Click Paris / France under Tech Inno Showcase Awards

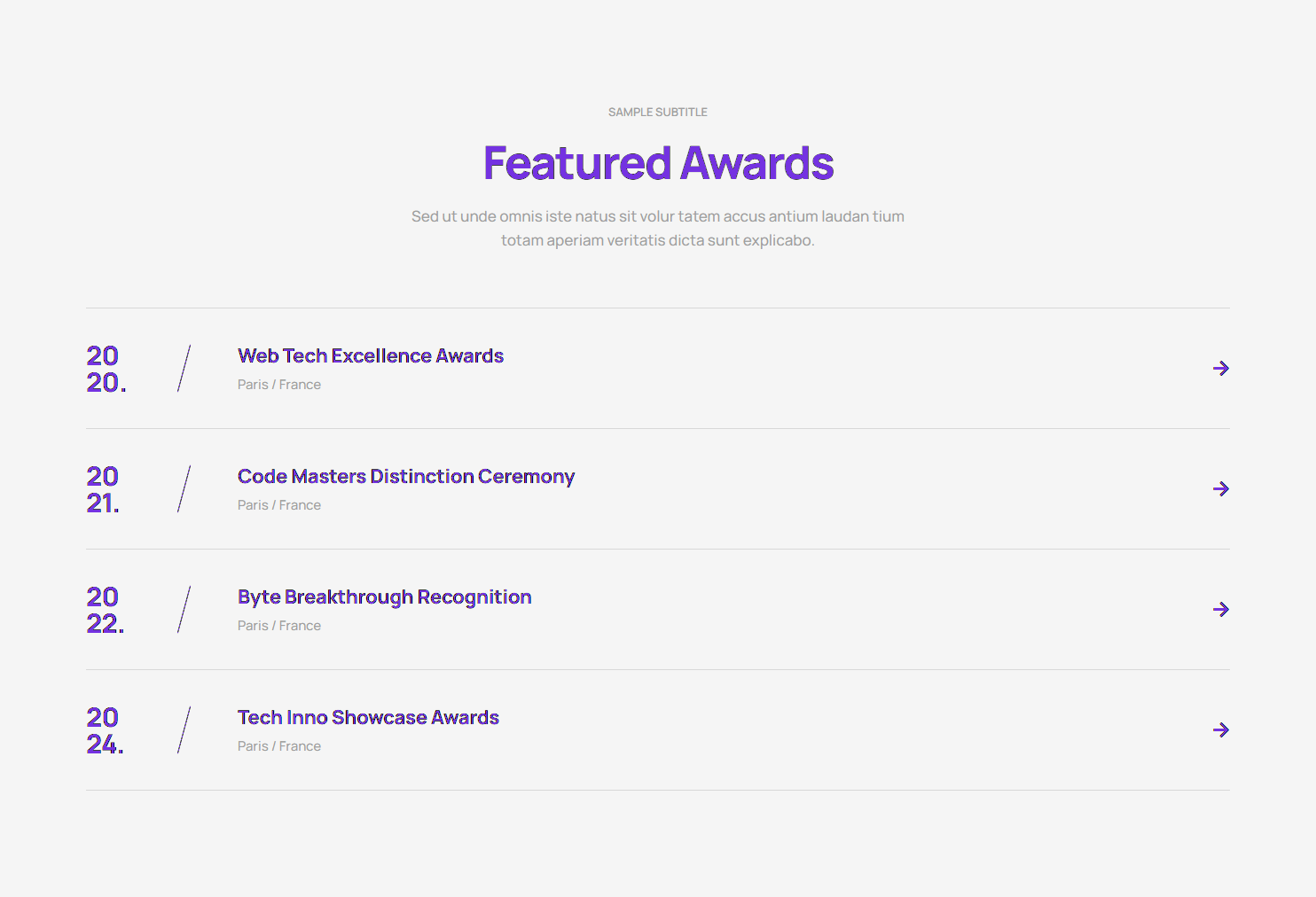click(278, 746)
